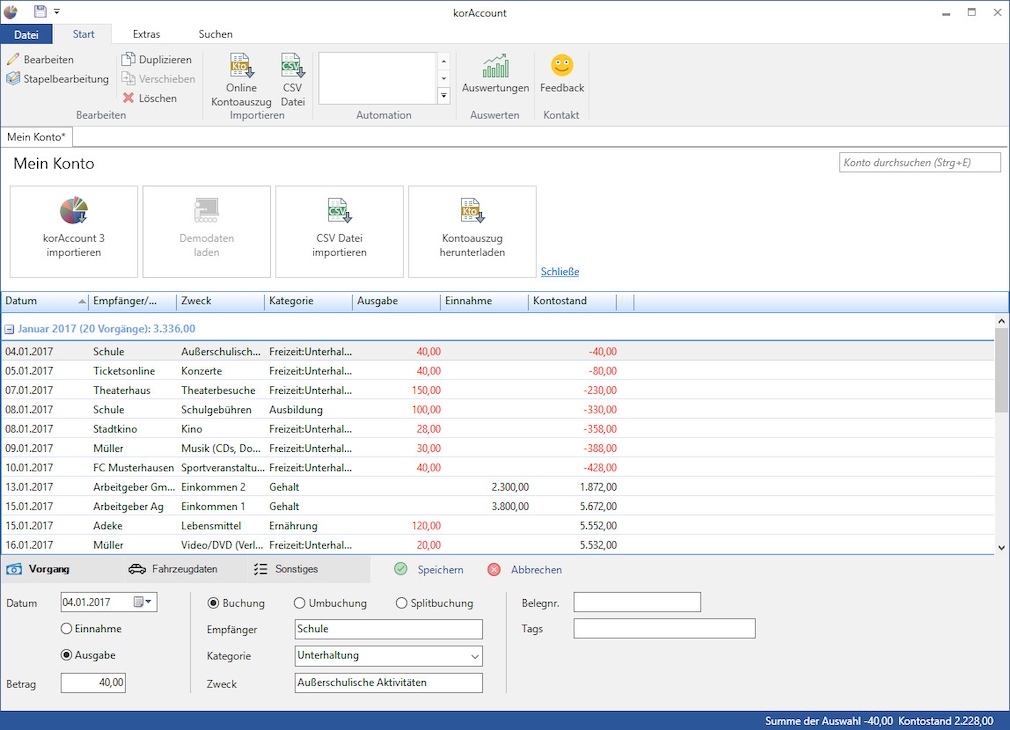The image size is (1010, 730).
Task: Select the Einnahme radio button
Action: tap(67, 629)
